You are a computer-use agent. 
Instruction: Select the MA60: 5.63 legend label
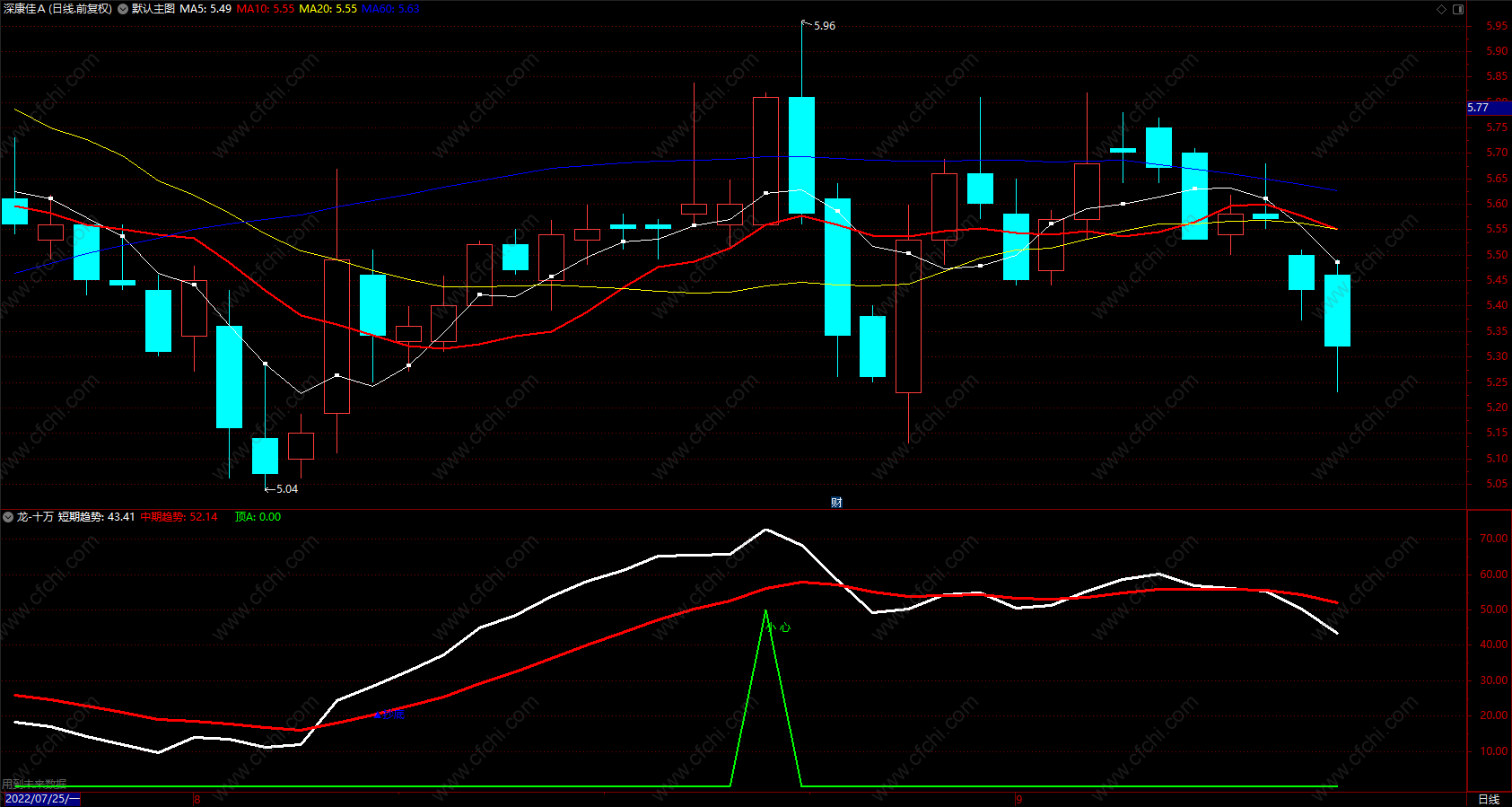point(390,9)
